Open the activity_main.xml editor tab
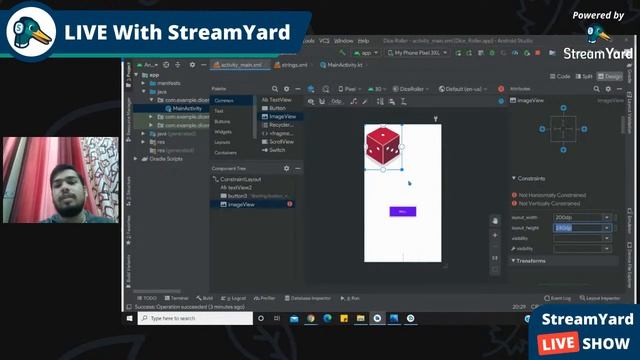 pyautogui.click(x=241, y=65)
